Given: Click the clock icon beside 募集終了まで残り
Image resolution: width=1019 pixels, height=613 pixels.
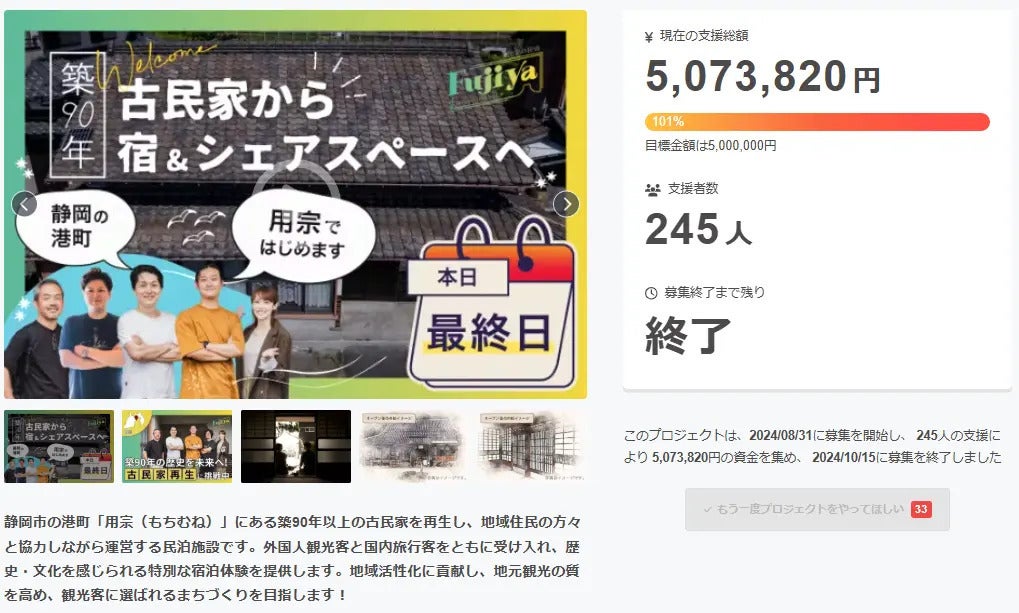Looking at the screenshot, I should [x=651, y=293].
